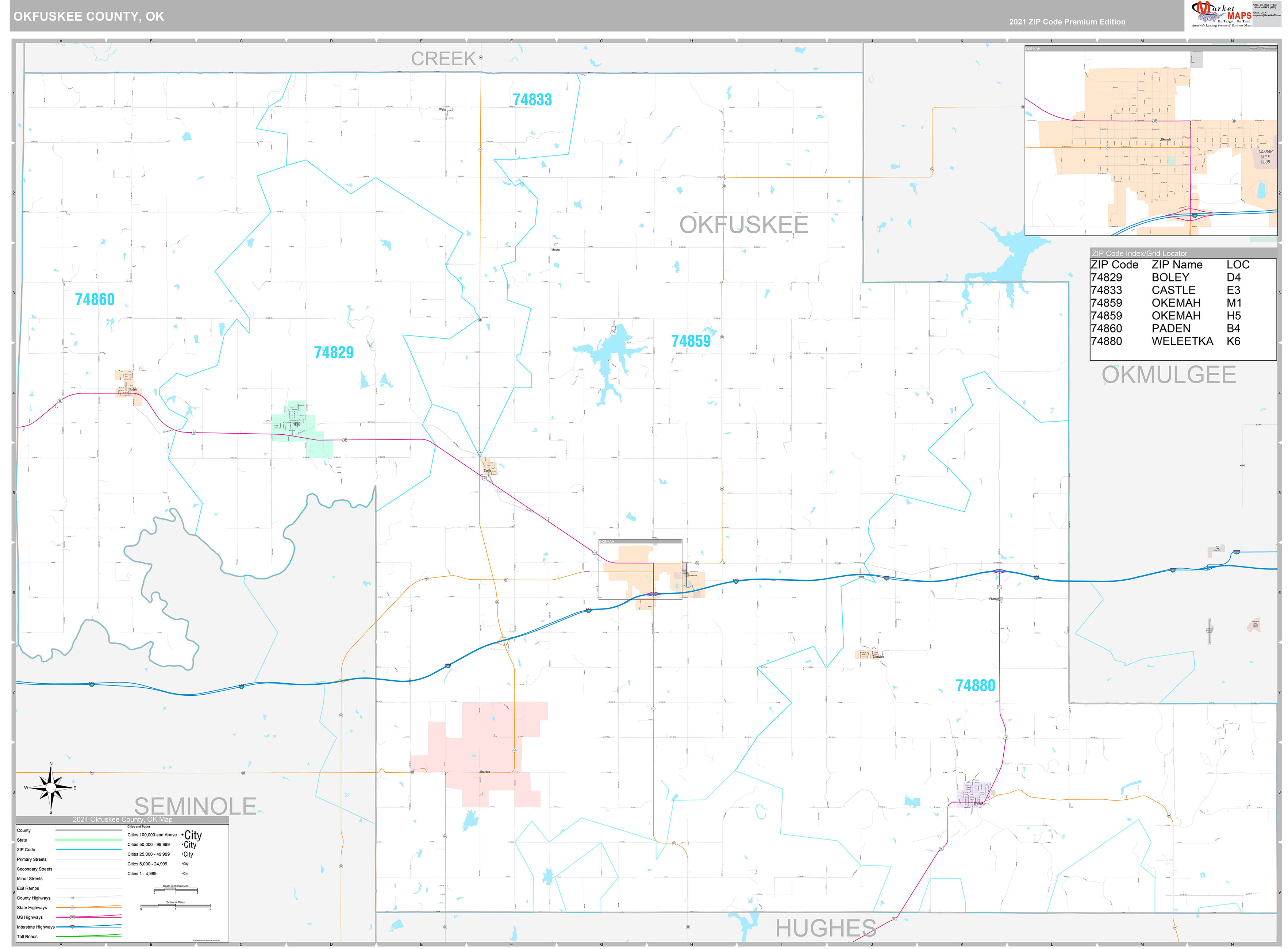
Task: Select the Cities 100,000 and Above city marker
Action: pos(192,836)
